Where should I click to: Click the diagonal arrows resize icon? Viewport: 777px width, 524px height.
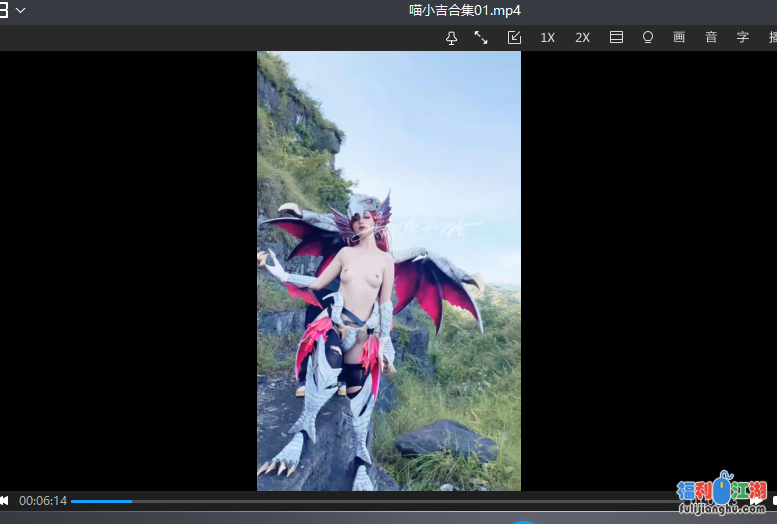(x=481, y=37)
